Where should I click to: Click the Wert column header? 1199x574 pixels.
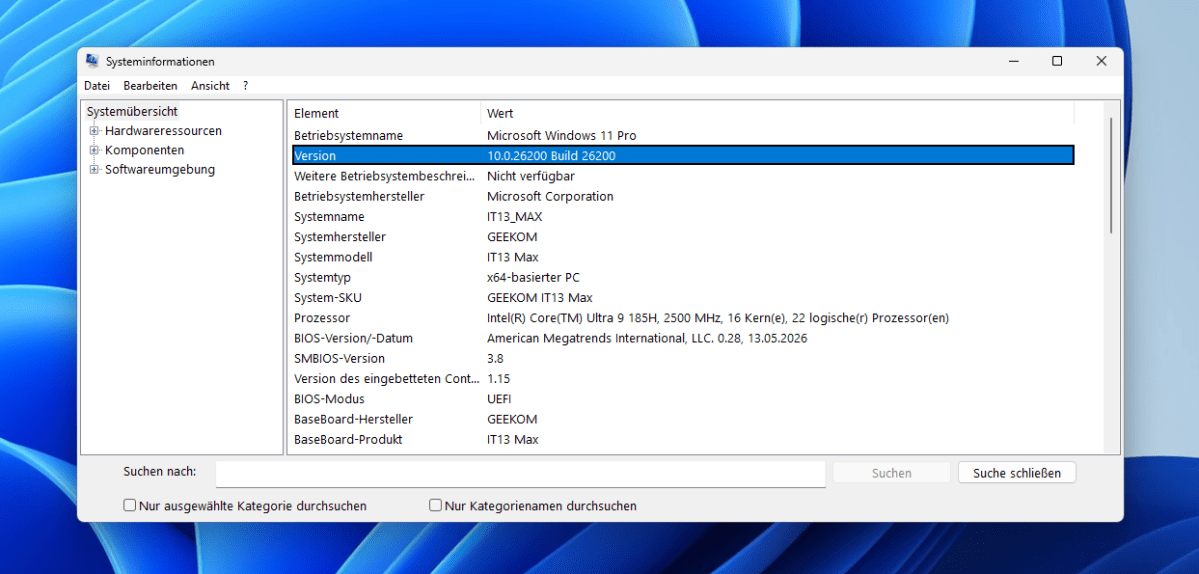coord(778,113)
